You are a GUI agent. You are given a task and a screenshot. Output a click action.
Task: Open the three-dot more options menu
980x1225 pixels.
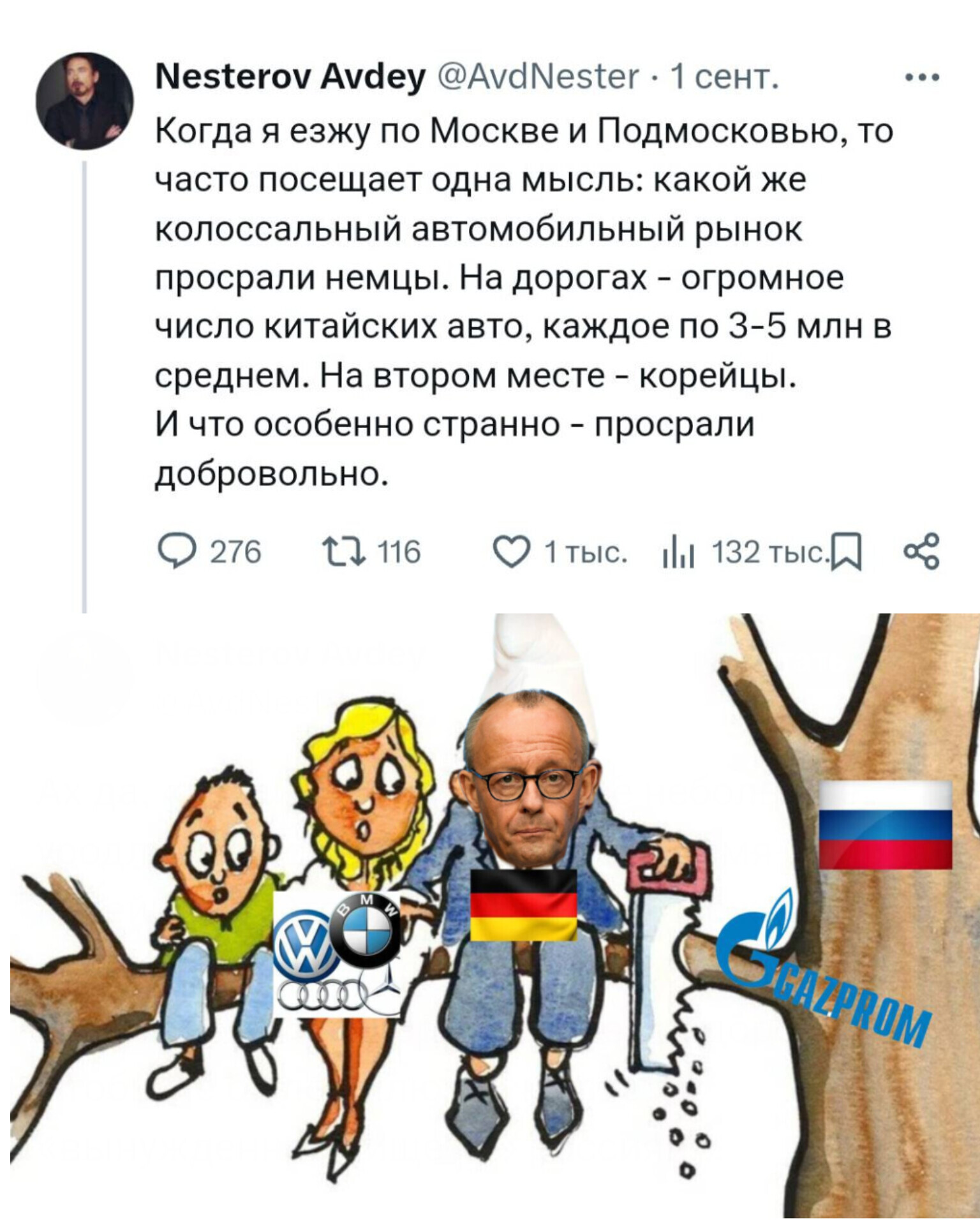click(x=923, y=78)
